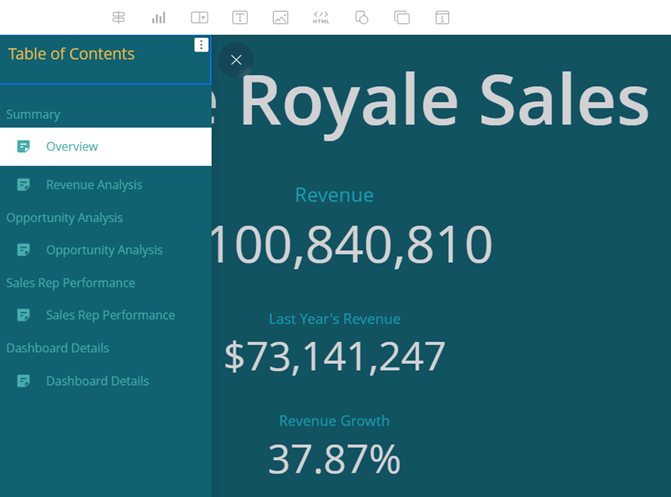The image size is (671, 497).
Task: Insert an image from the toolbar
Action: [280, 18]
